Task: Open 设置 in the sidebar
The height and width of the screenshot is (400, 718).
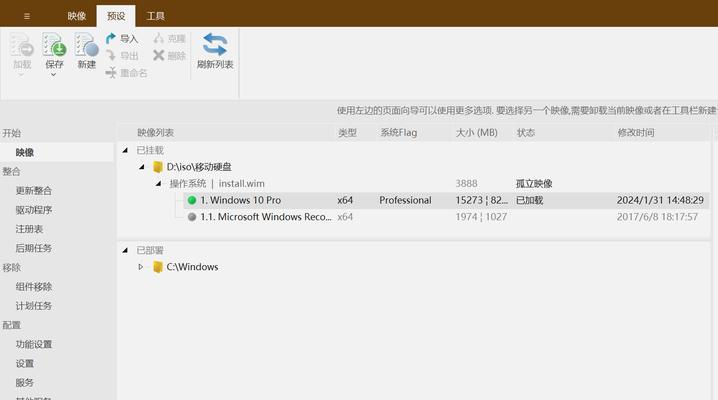Action: tap(25, 363)
